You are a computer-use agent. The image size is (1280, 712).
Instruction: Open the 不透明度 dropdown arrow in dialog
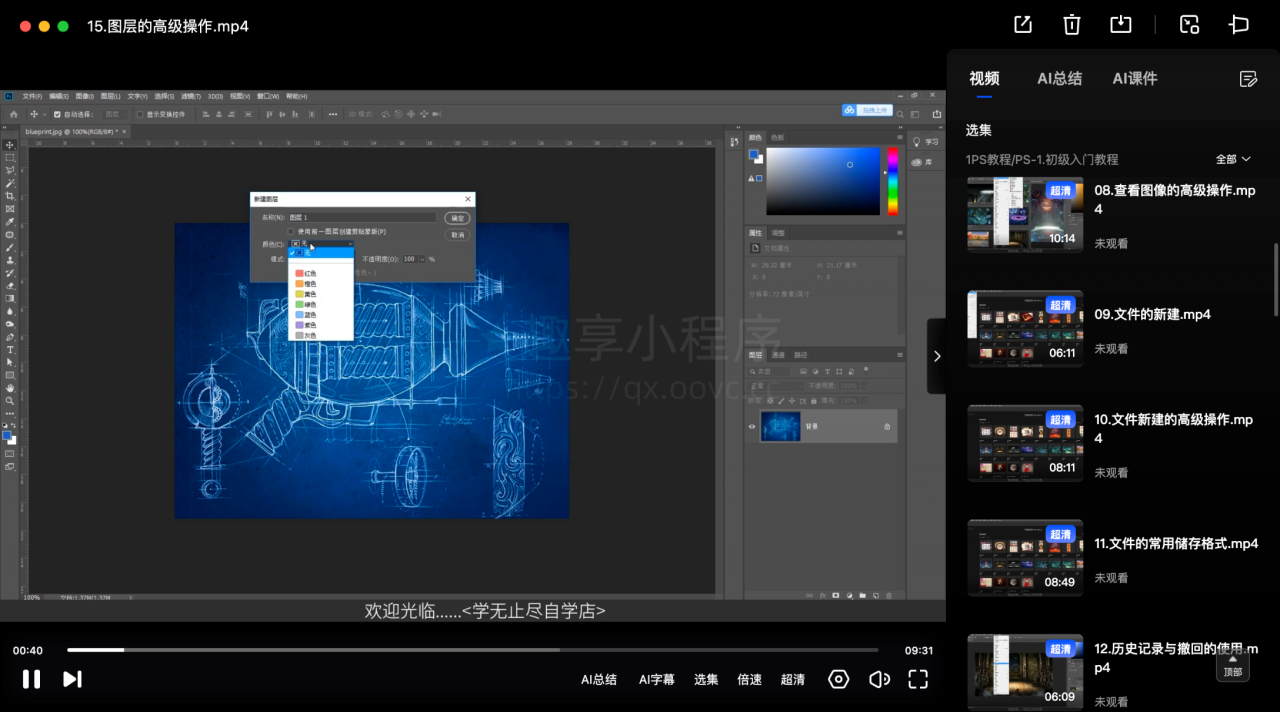pos(422,259)
